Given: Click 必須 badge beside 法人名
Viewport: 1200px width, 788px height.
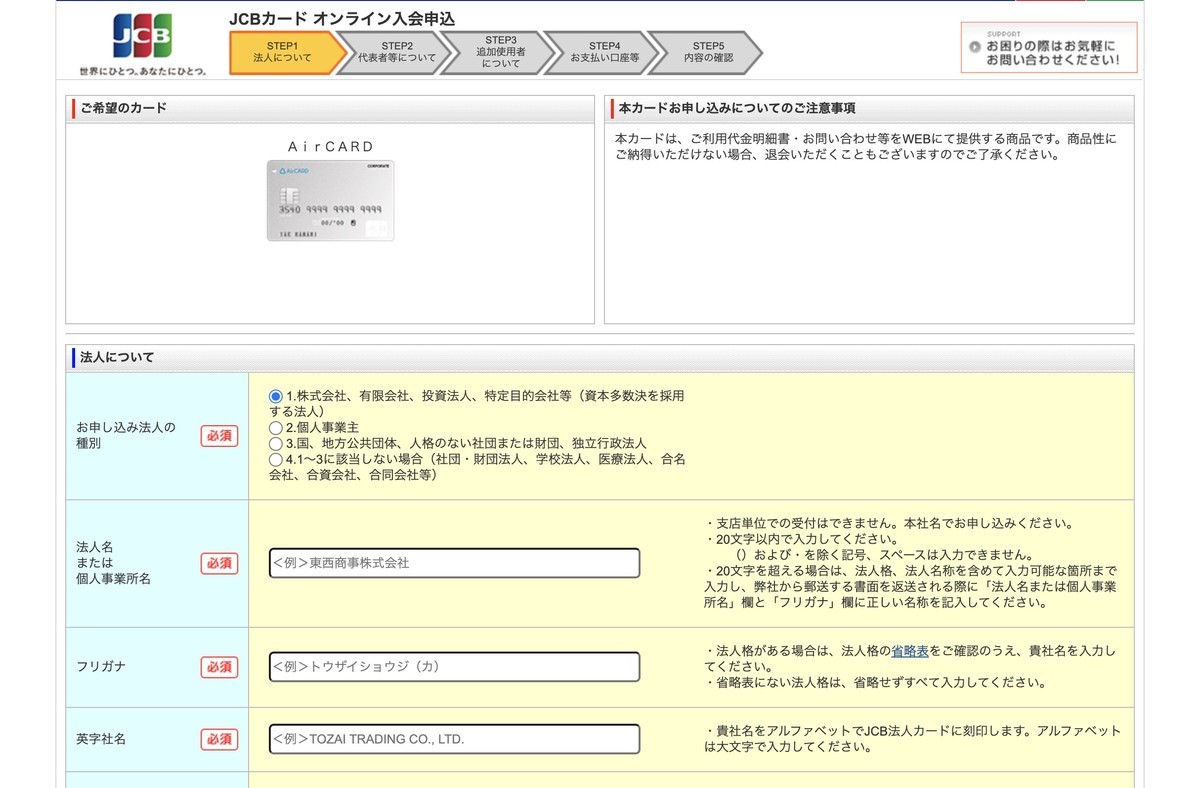Looking at the screenshot, I should (219, 563).
